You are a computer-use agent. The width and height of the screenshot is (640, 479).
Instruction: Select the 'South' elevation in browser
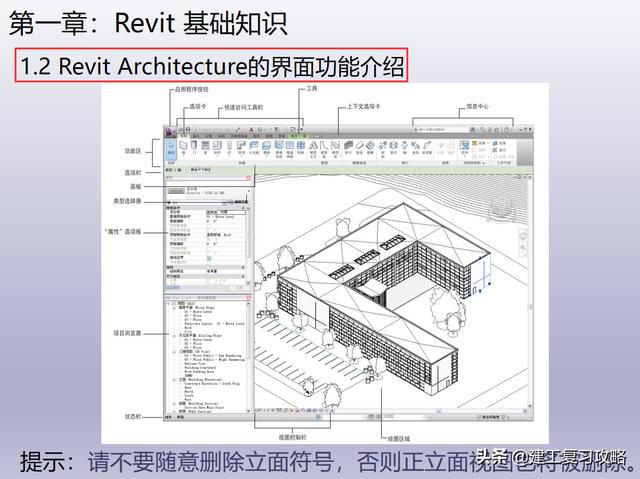tap(189, 396)
